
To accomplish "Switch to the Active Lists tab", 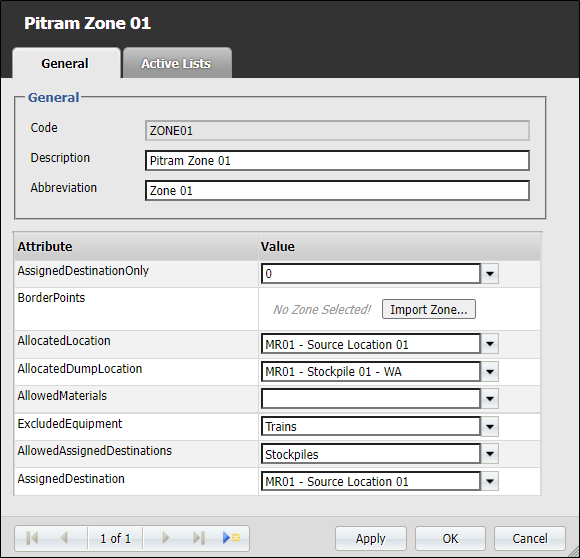I will coord(177,63).
